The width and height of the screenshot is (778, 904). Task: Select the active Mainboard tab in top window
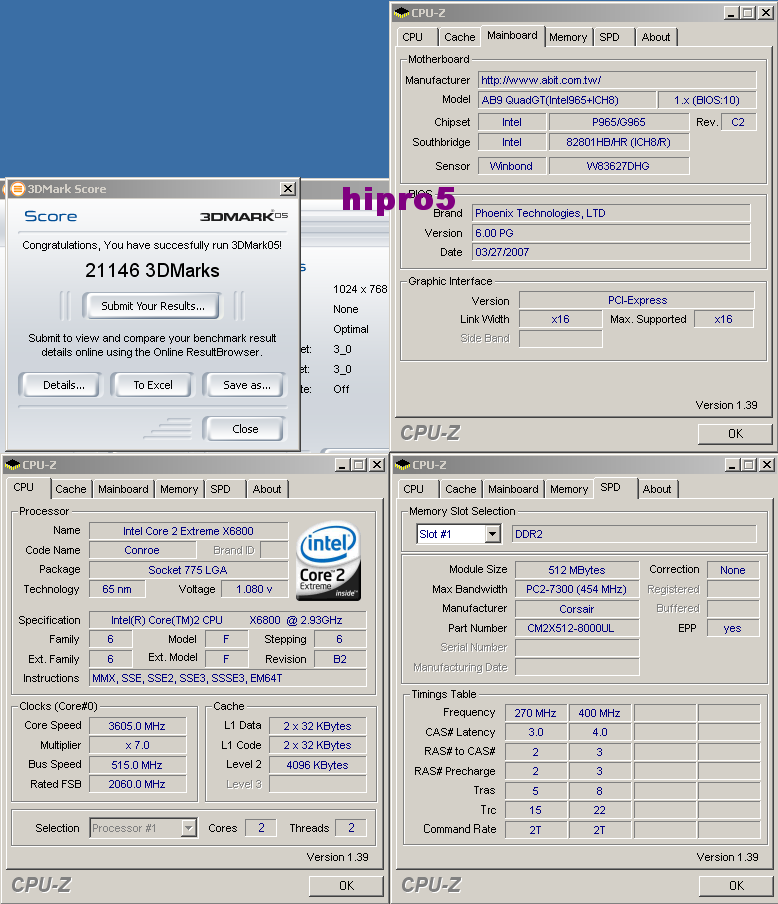tap(512, 35)
